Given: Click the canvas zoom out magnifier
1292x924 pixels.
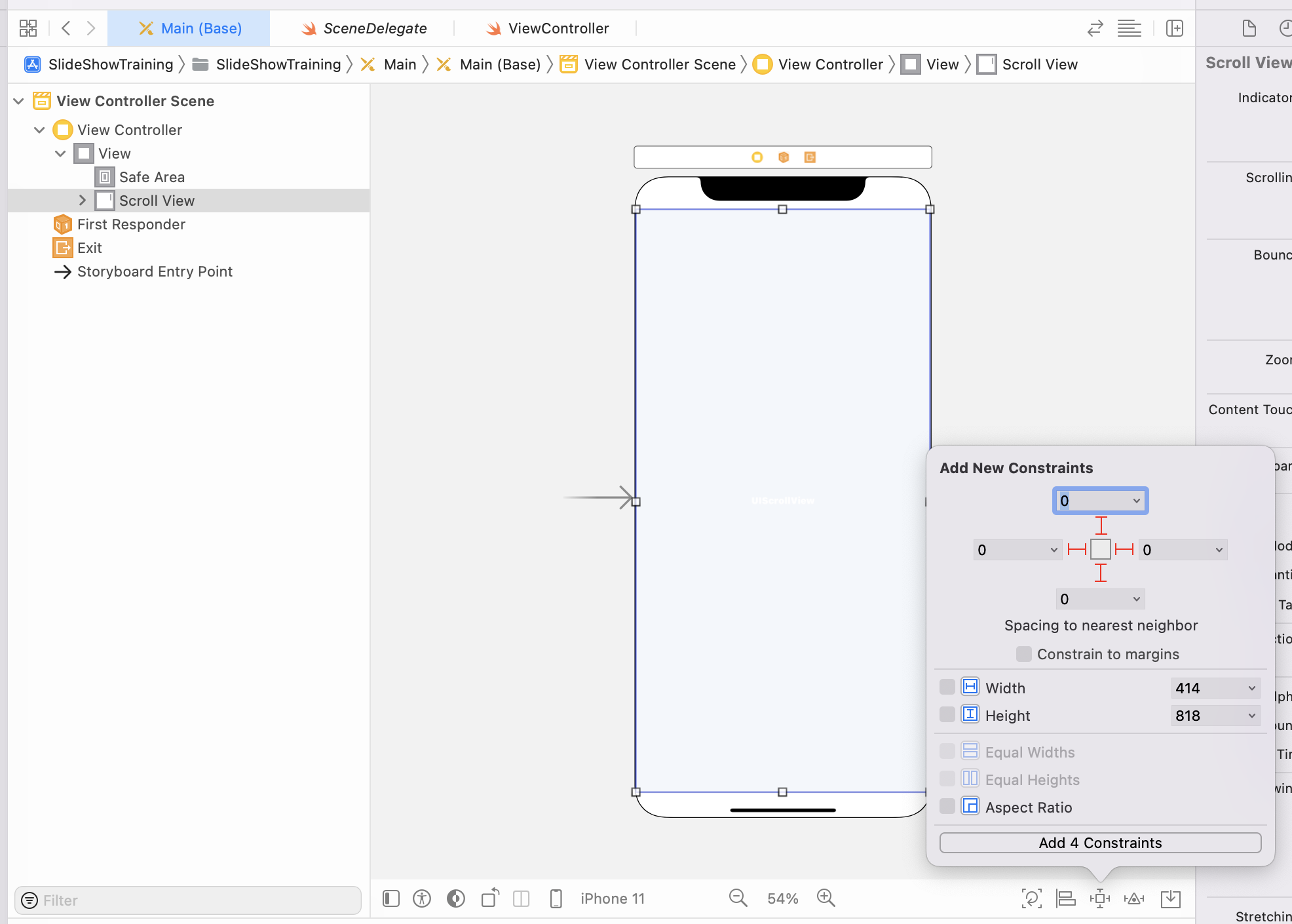Looking at the screenshot, I should (x=738, y=898).
